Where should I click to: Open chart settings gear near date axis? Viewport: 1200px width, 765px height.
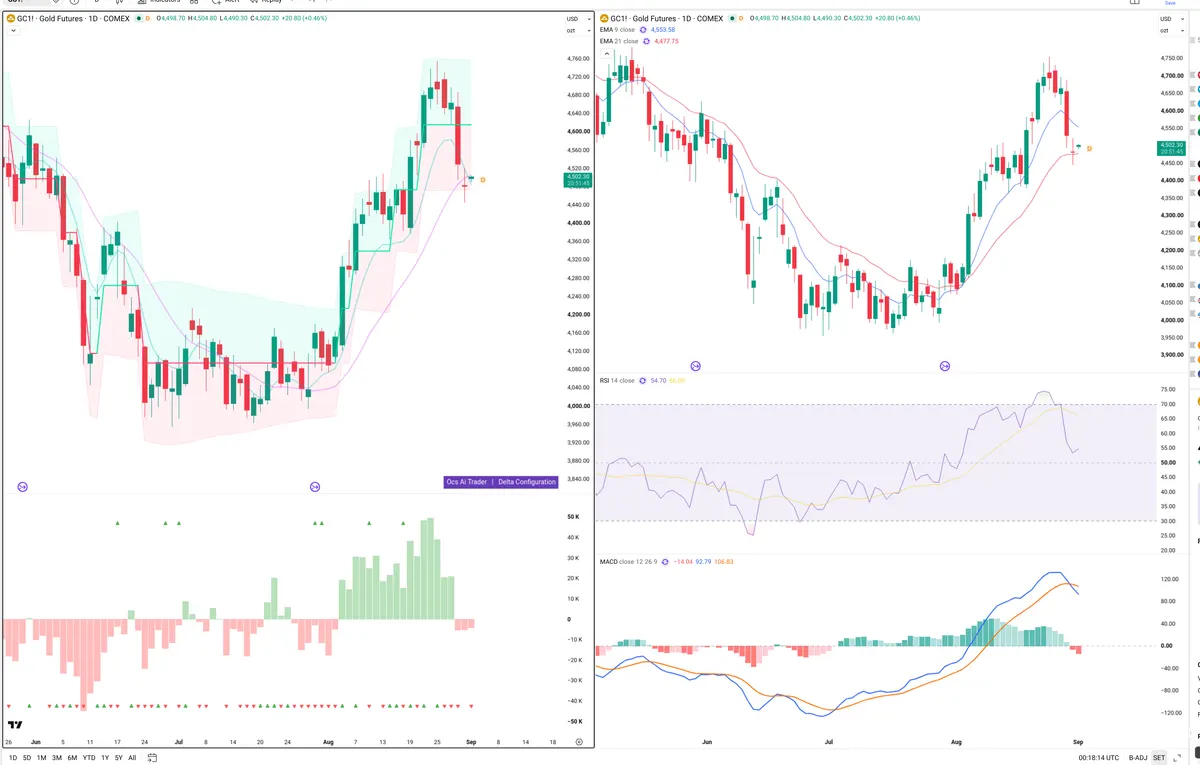[x=579, y=742]
